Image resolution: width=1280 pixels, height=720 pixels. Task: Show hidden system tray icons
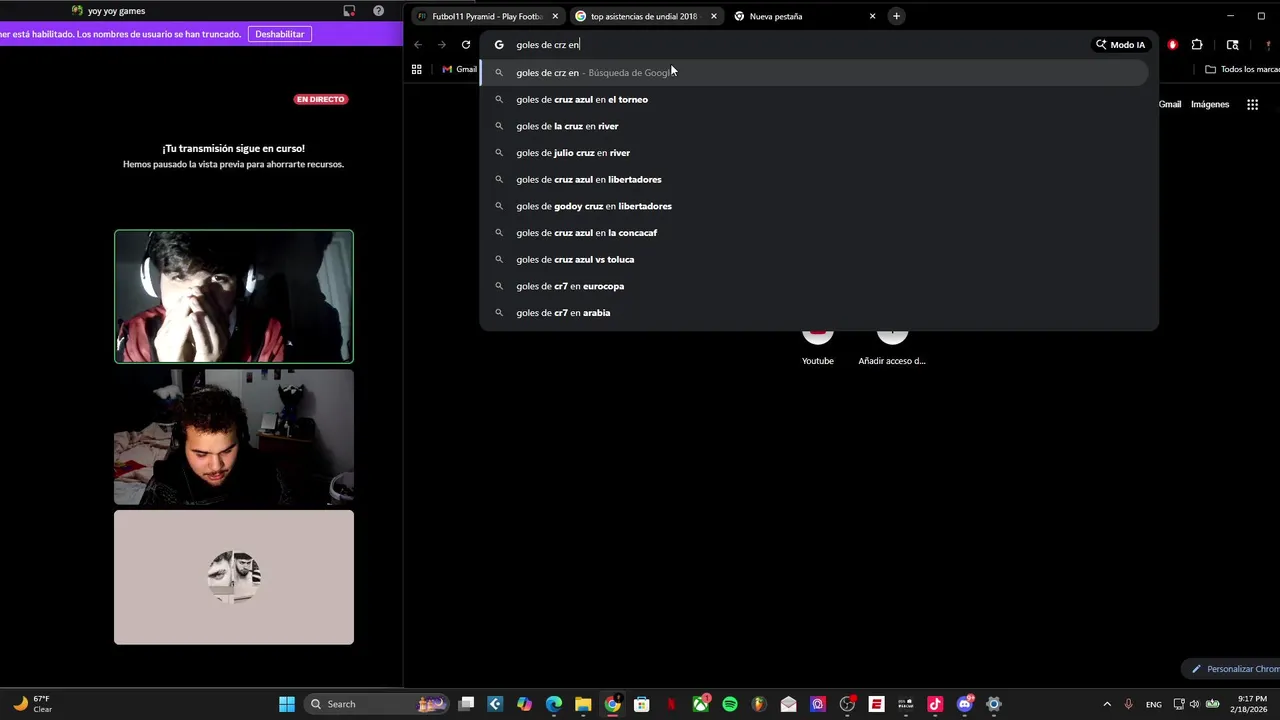click(x=1107, y=704)
